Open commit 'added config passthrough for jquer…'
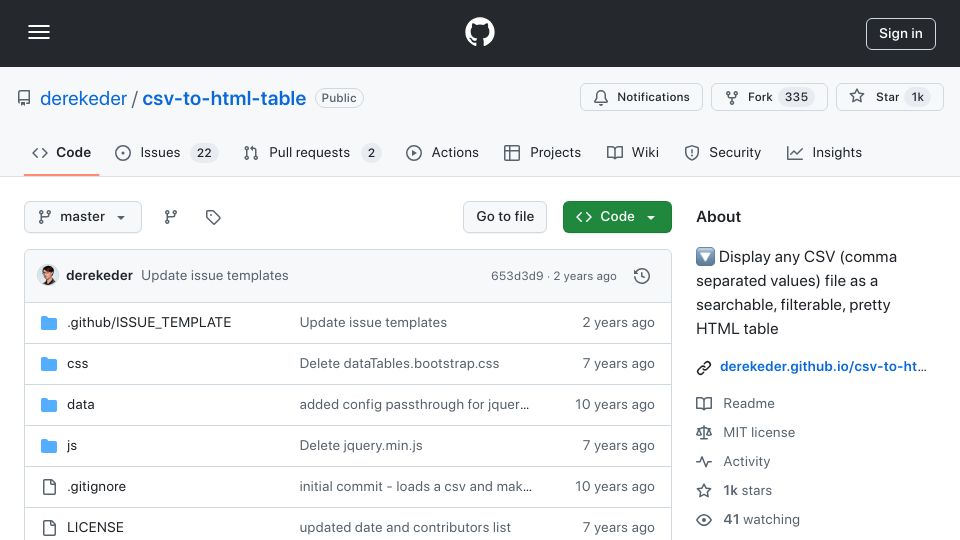The height and width of the screenshot is (540, 960). 414,405
